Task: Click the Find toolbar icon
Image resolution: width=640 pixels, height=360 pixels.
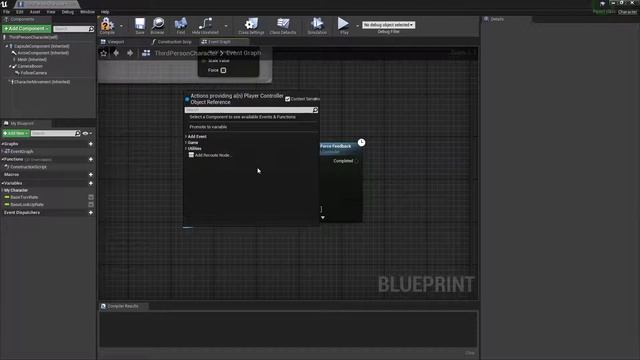Action: coord(181,24)
